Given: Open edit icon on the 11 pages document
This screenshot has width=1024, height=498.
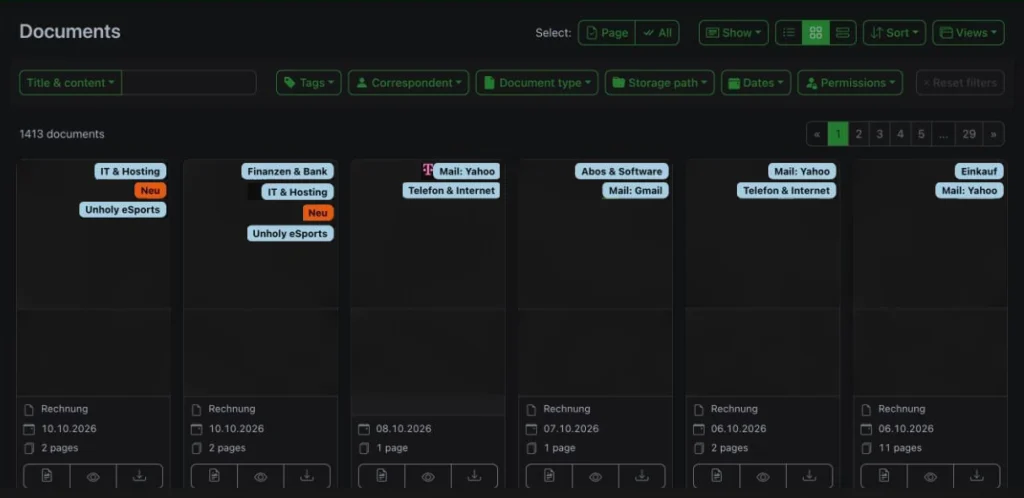Looking at the screenshot, I should click(x=884, y=476).
